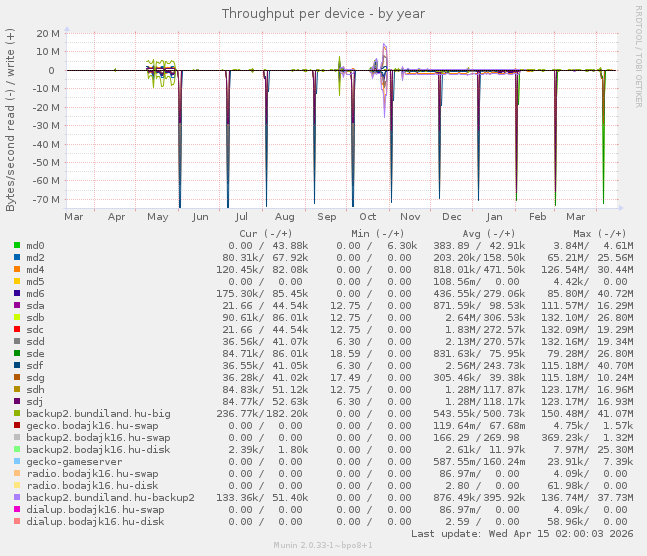Screen dimensions: 647x556
Task: Click the purple write peak in October
Action: pos(385,56)
